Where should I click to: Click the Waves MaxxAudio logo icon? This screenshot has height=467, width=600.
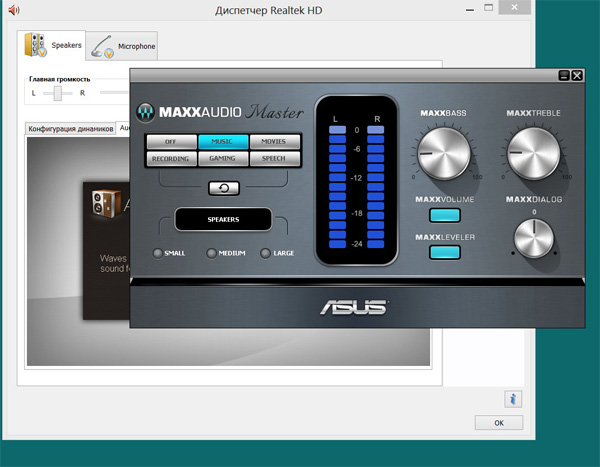coord(146,111)
